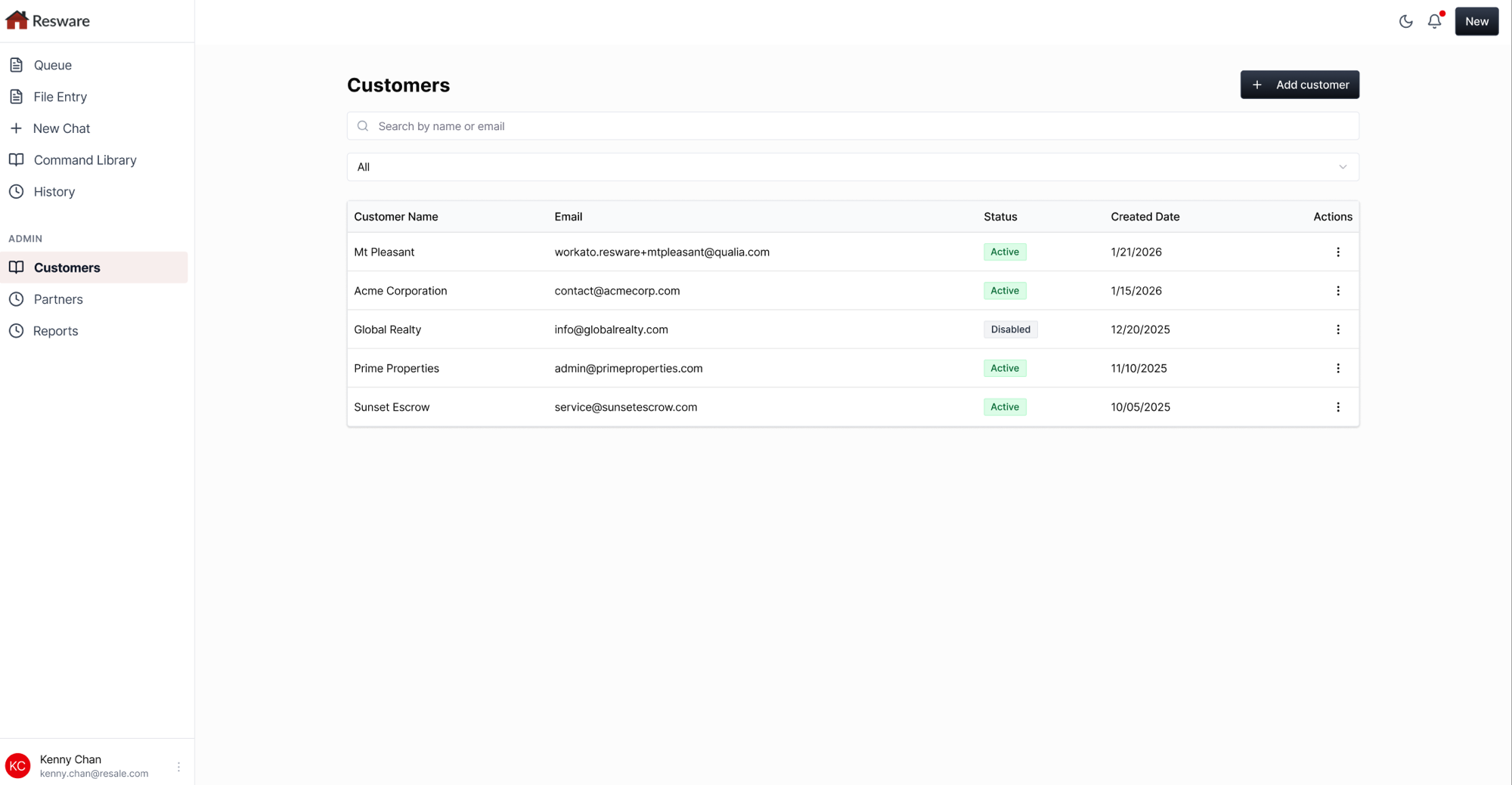Click the Created Date column header
Image resolution: width=1512 pixels, height=785 pixels.
click(1145, 217)
